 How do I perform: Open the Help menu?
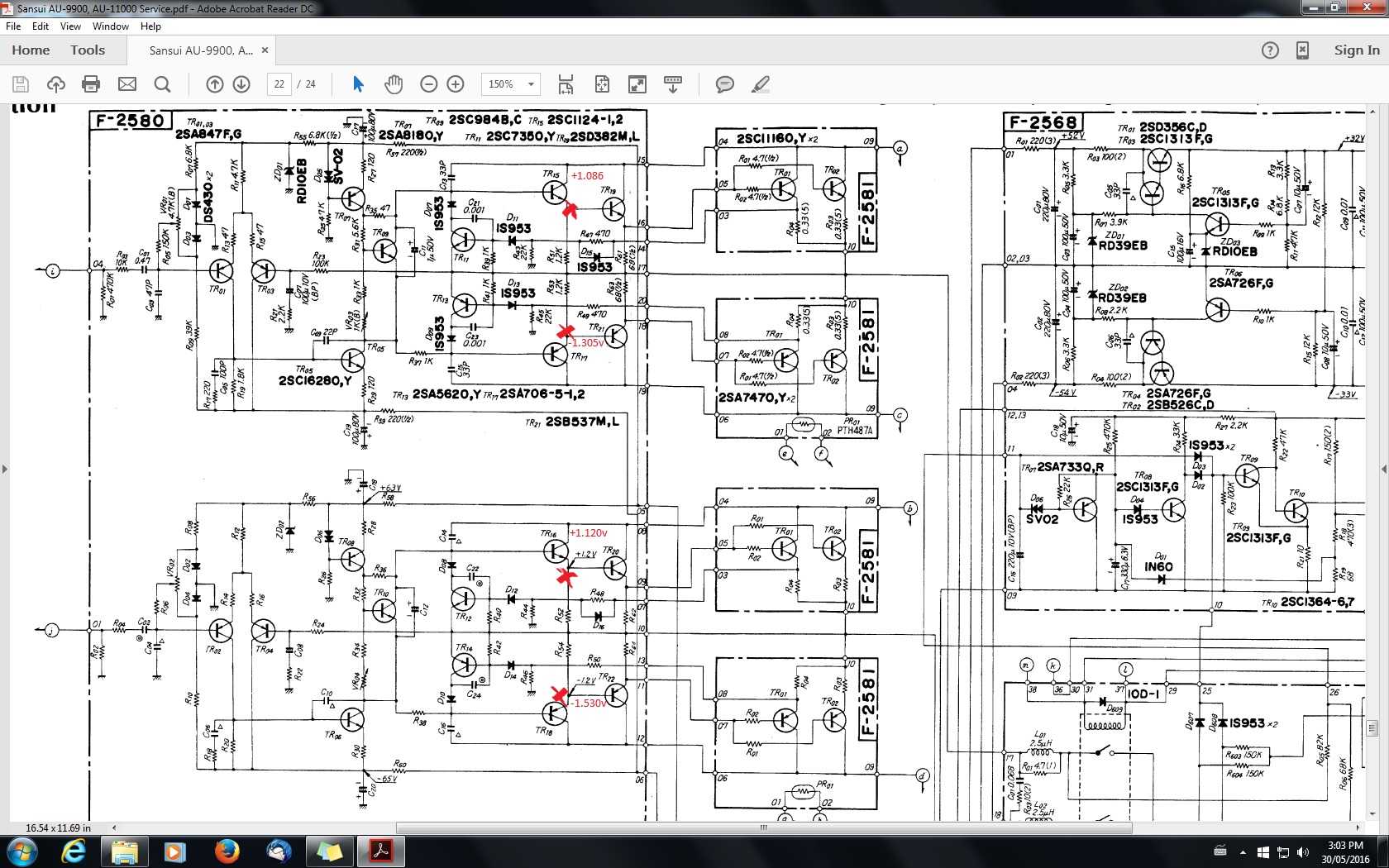(x=150, y=26)
